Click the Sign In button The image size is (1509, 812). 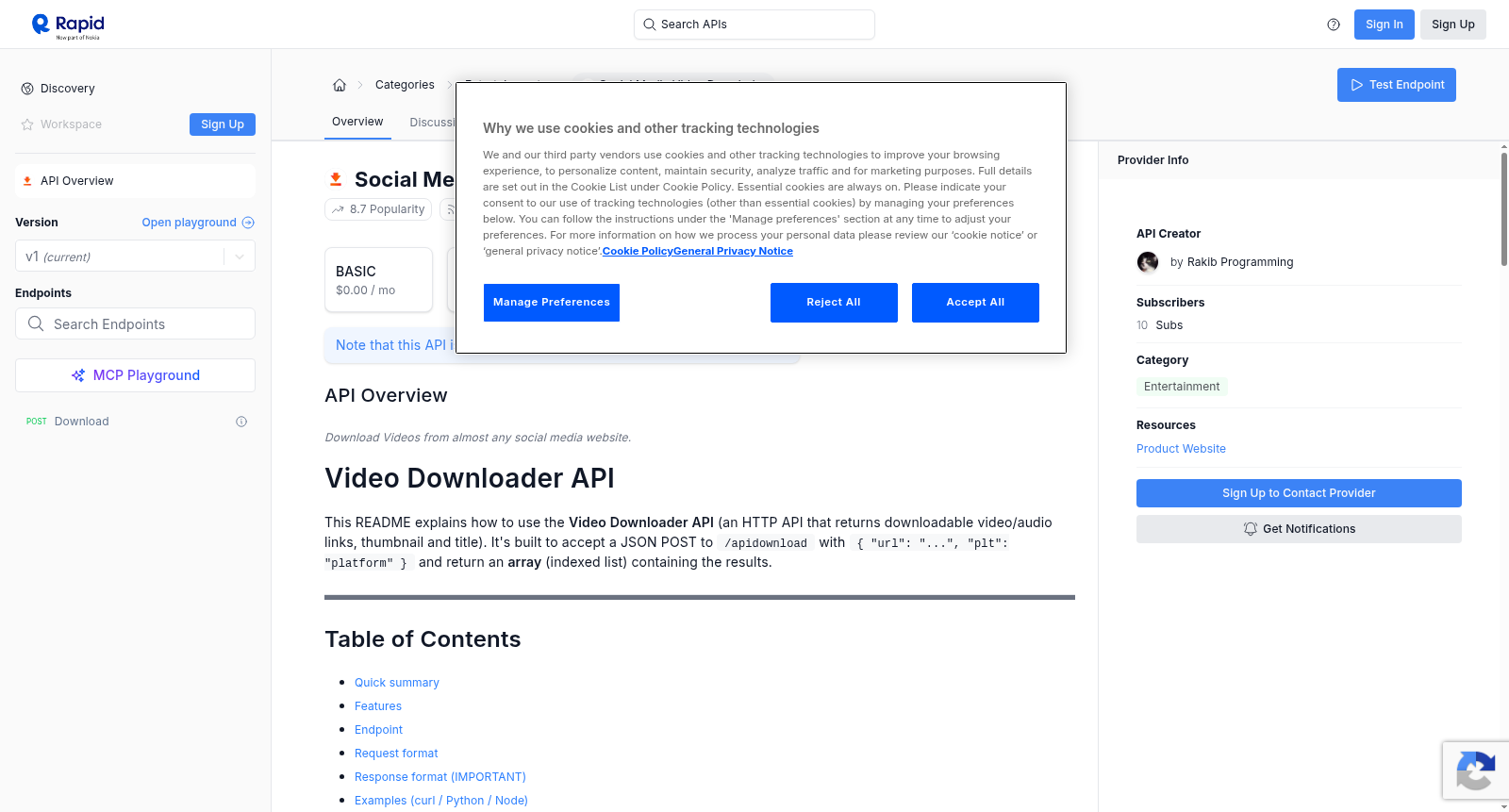pos(1384,25)
